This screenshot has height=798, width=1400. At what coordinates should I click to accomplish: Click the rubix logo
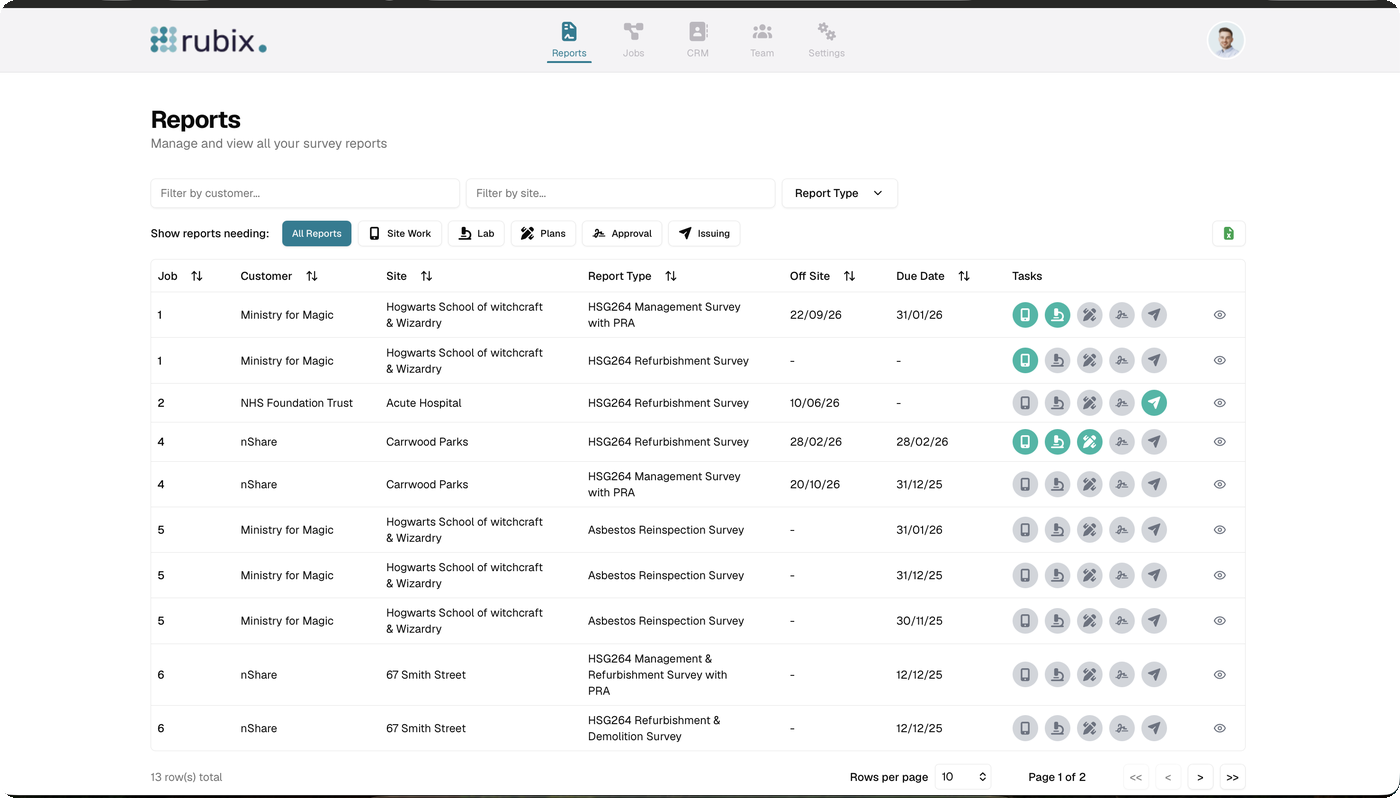pos(209,40)
